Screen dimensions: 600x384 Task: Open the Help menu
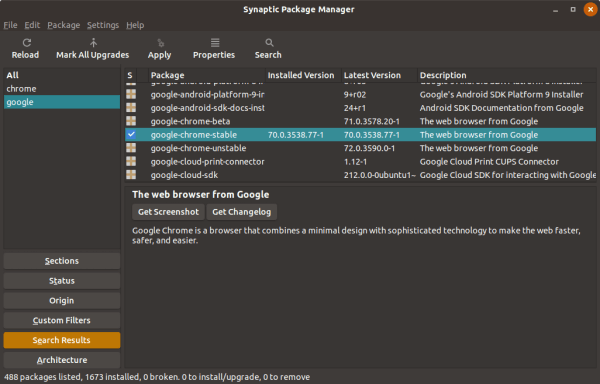135,25
